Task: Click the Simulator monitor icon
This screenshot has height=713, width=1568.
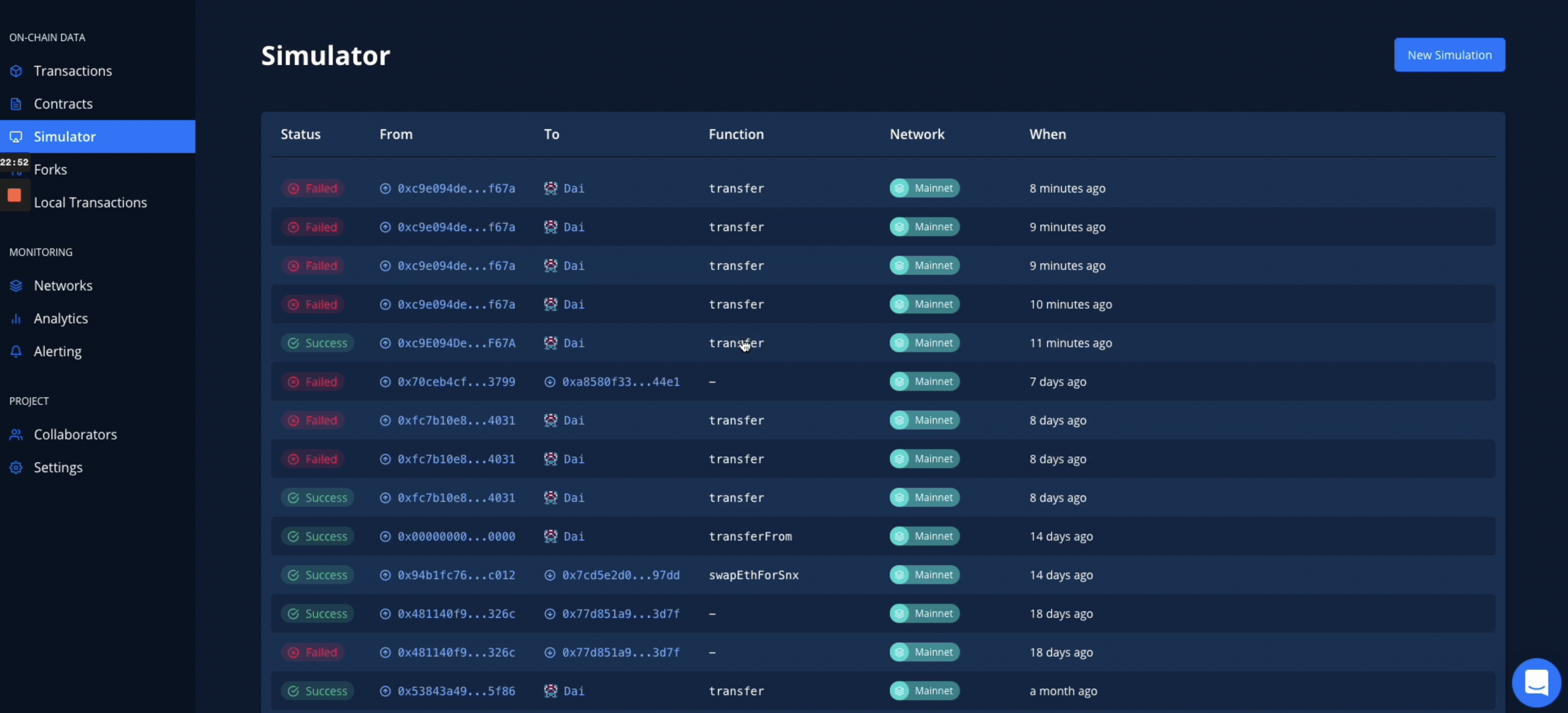Action: [x=16, y=137]
